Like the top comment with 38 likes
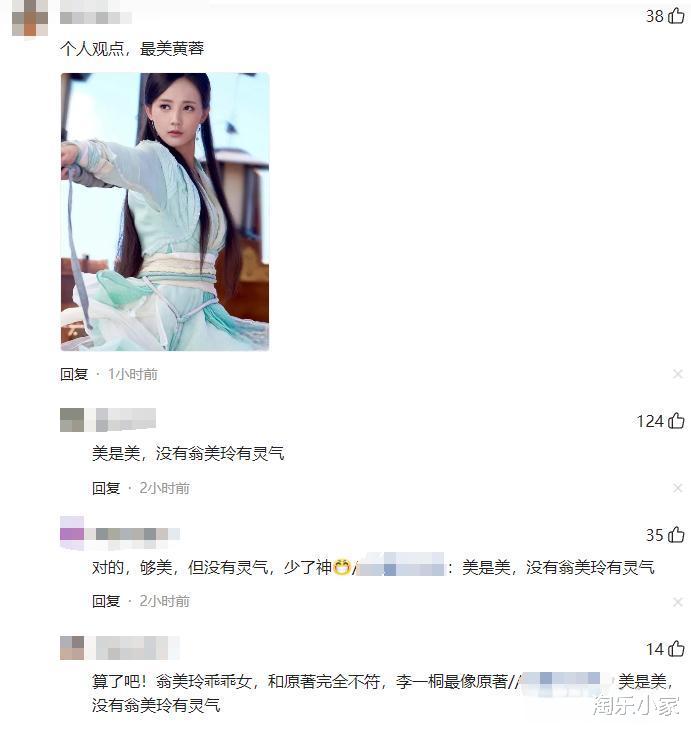 [676, 15]
